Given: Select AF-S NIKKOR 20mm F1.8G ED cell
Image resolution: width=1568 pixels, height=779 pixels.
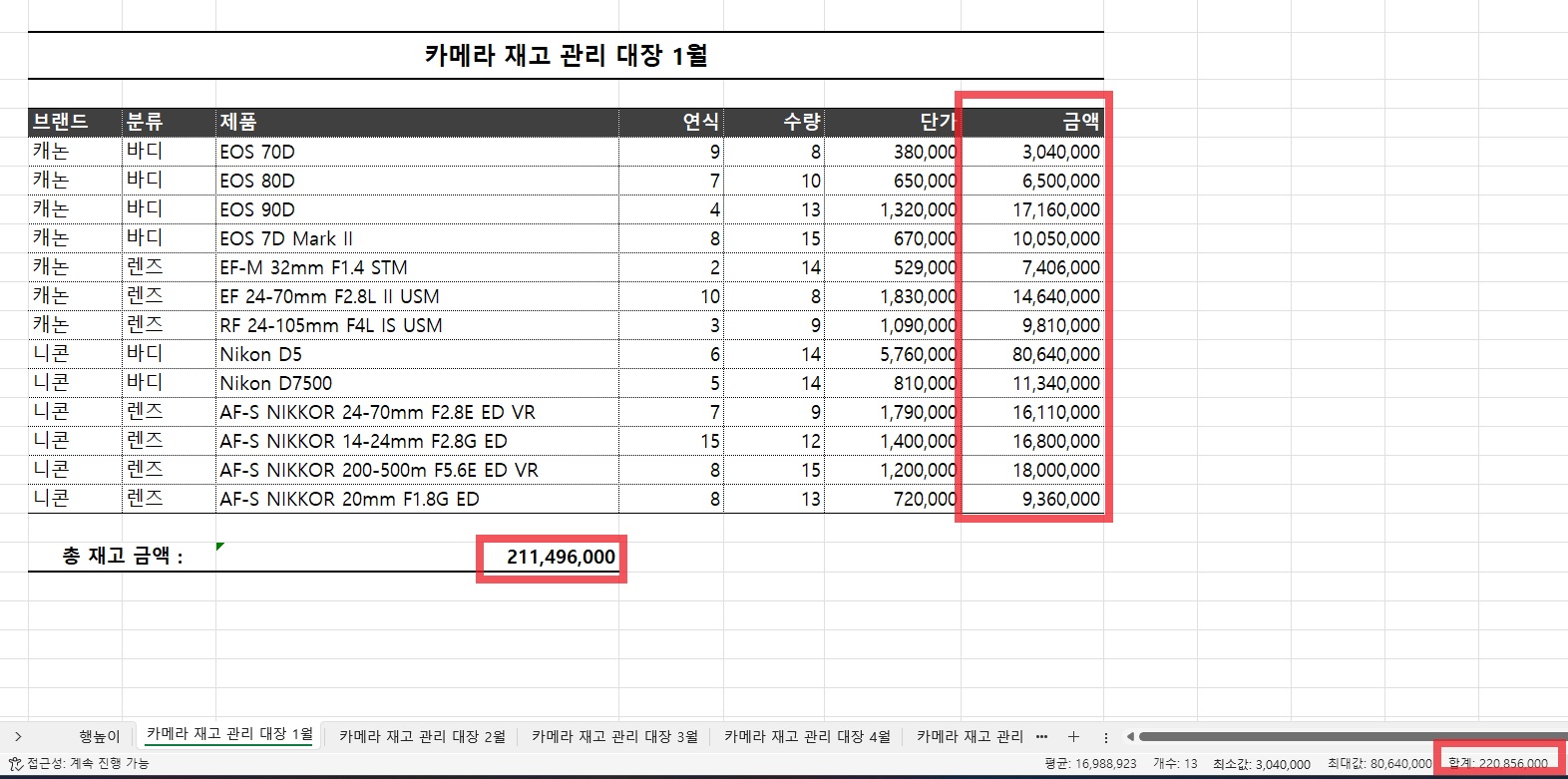Looking at the screenshot, I should [417, 499].
